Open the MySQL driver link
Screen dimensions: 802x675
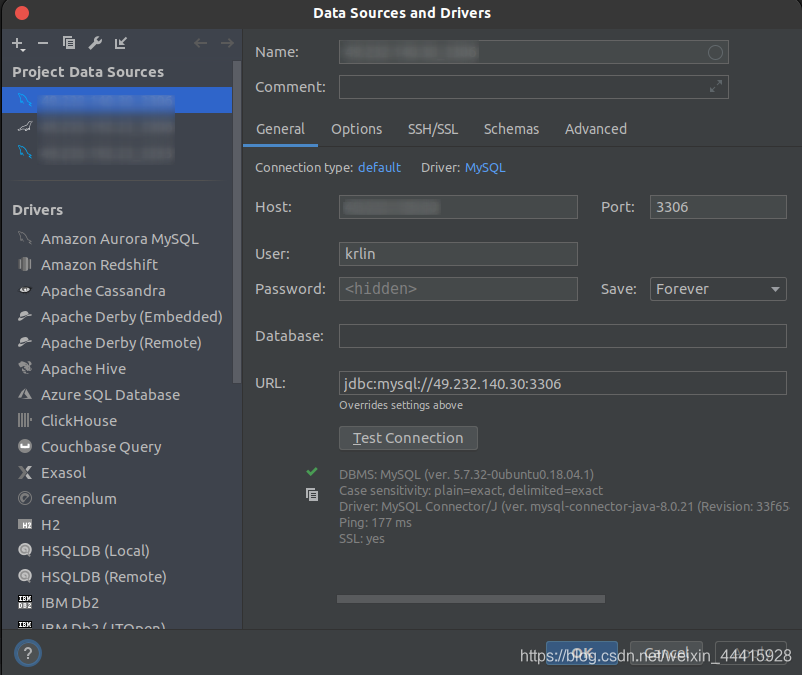point(485,168)
